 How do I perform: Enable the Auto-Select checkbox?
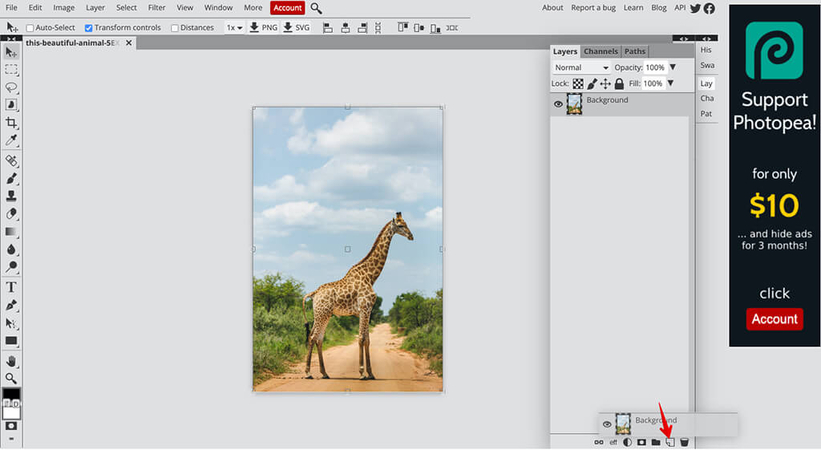pos(28,28)
